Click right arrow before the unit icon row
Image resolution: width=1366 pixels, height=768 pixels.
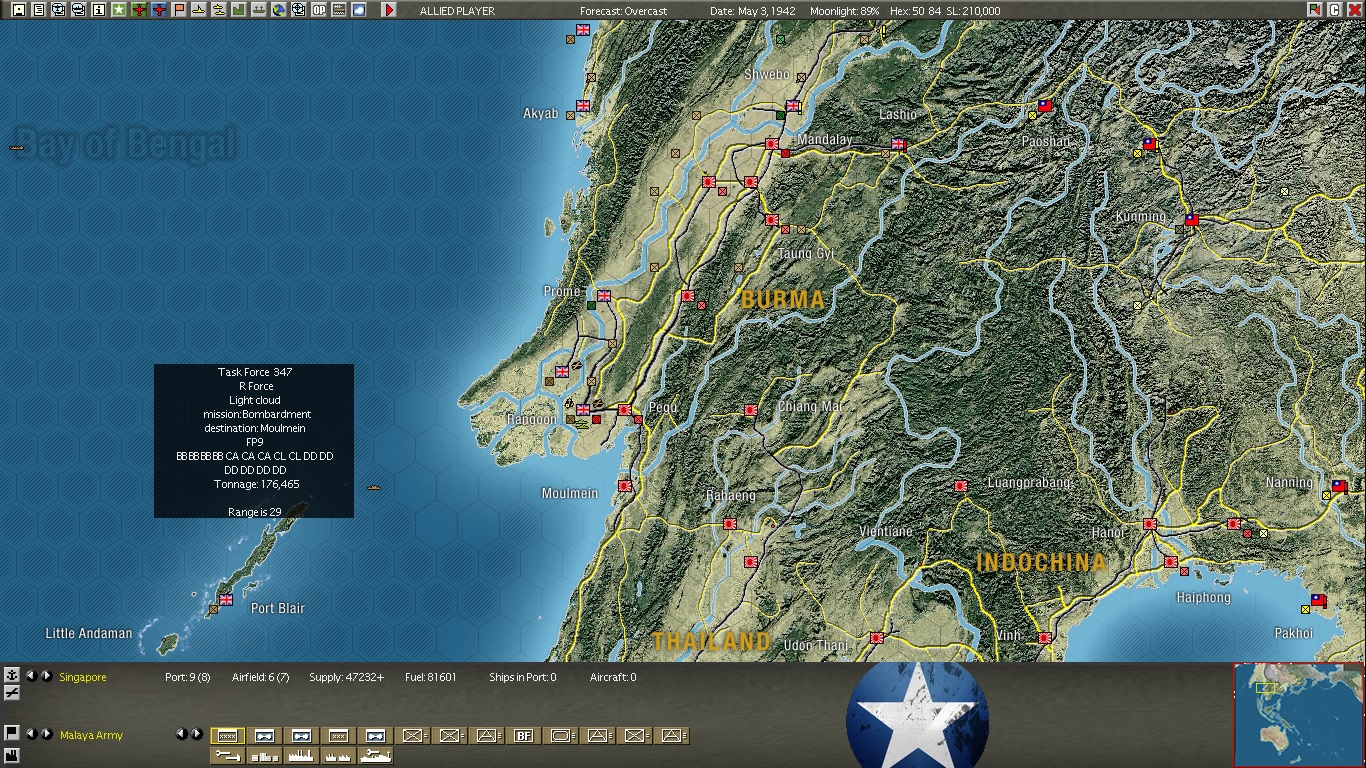197,734
